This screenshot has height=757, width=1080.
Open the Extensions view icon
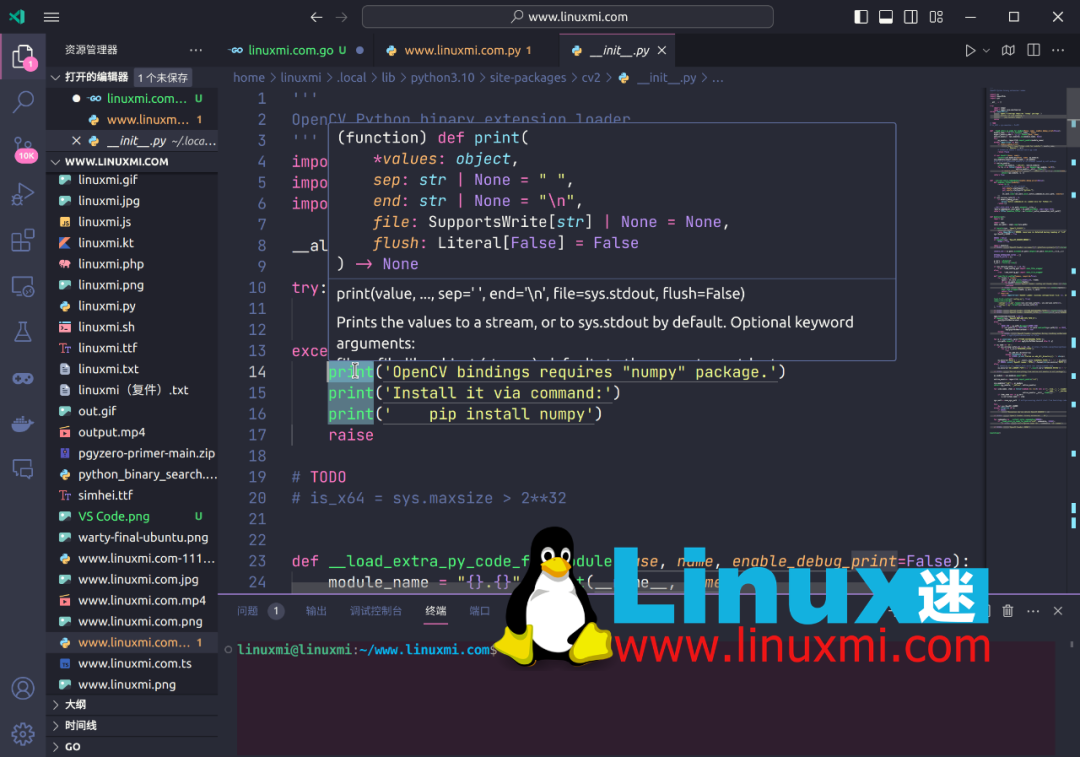pos(23,240)
